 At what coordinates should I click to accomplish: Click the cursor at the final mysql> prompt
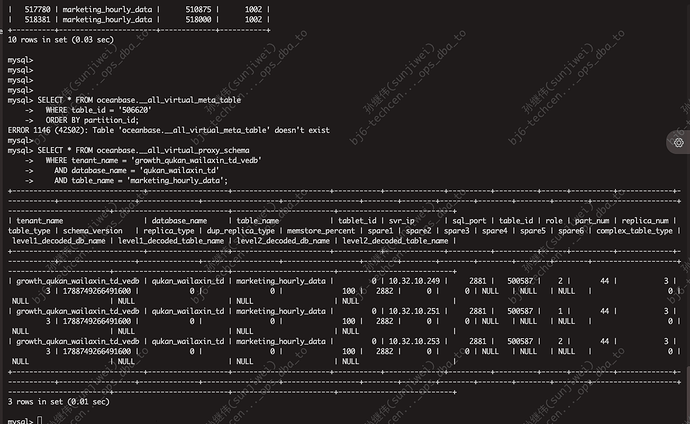[40, 420]
